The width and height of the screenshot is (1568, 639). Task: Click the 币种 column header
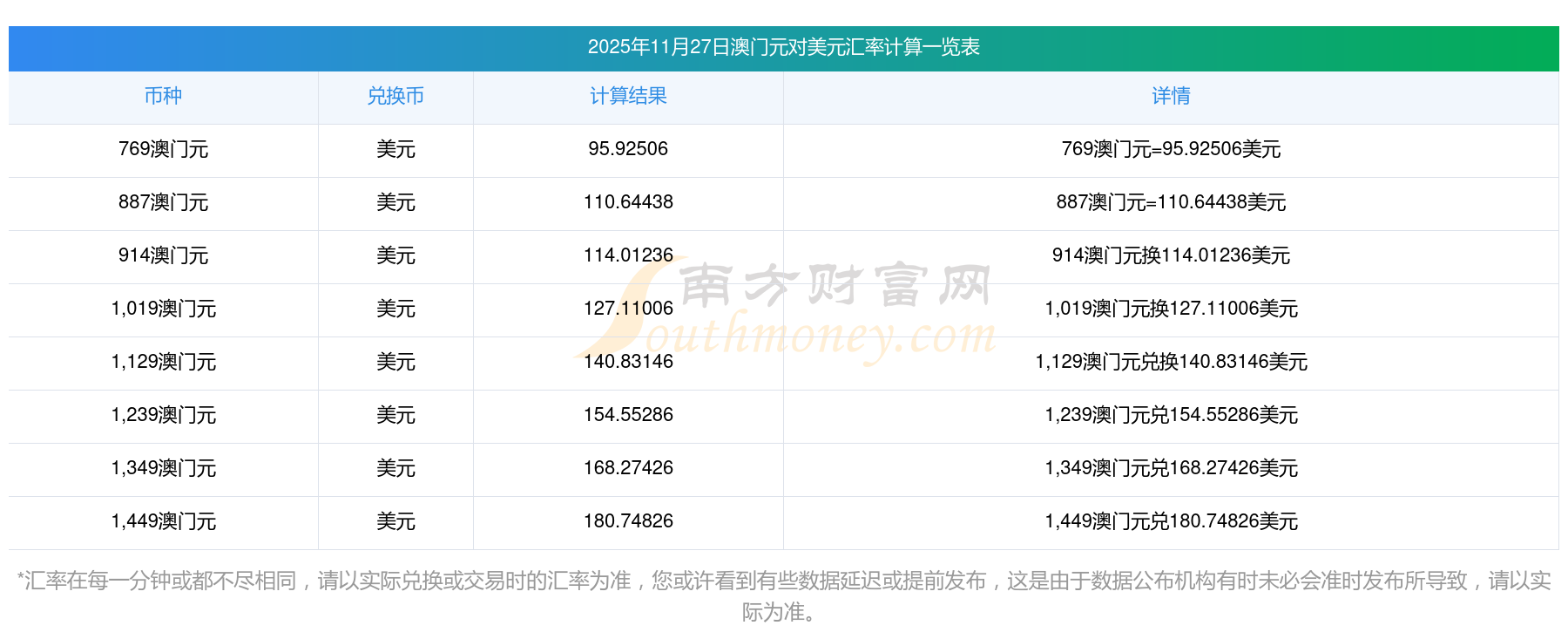[x=163, y=97]
